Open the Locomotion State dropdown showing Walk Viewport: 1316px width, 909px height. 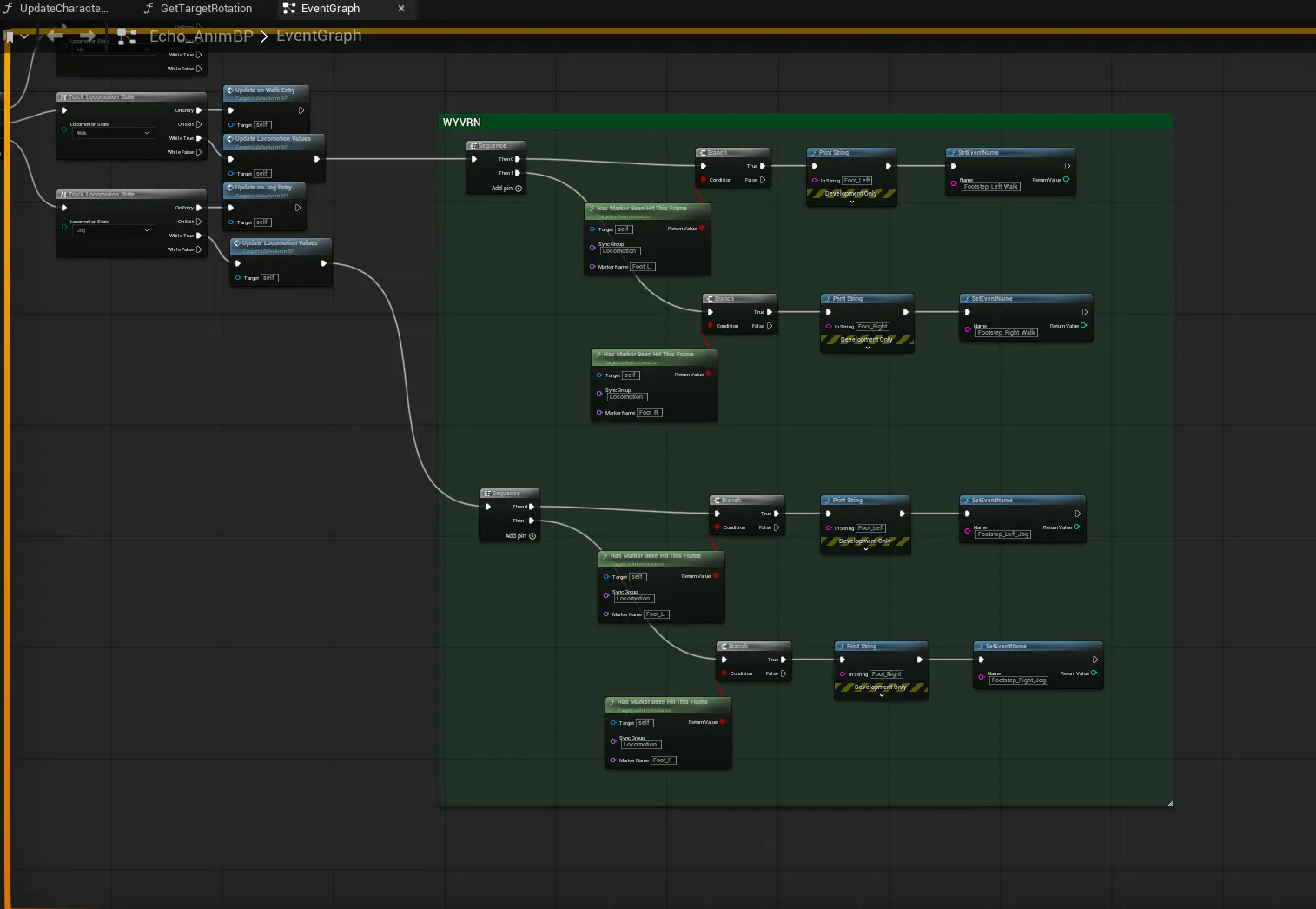point(113,133)
